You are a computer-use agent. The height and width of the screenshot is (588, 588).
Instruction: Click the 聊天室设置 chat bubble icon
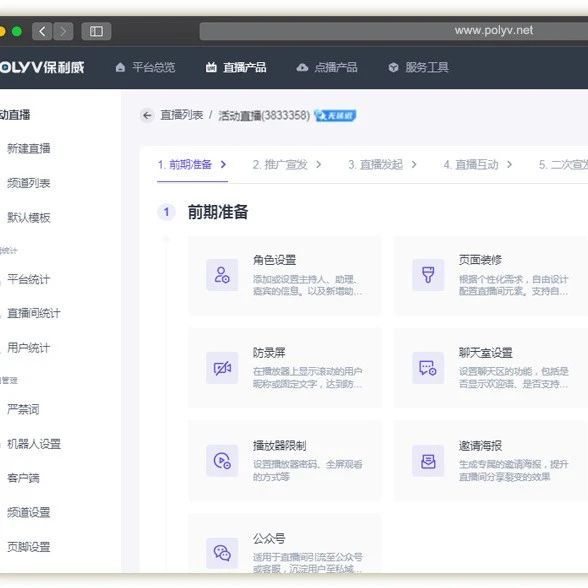tap(428, 368)
